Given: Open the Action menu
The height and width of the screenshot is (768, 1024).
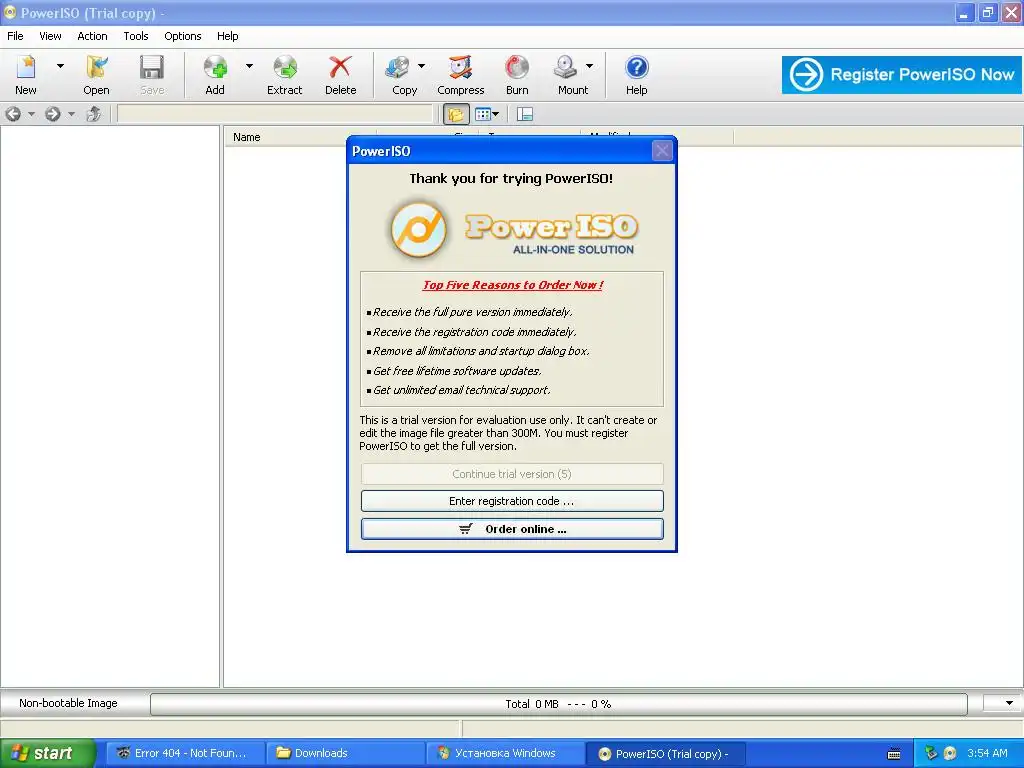Looking at the screenshot, I should 92,36.
